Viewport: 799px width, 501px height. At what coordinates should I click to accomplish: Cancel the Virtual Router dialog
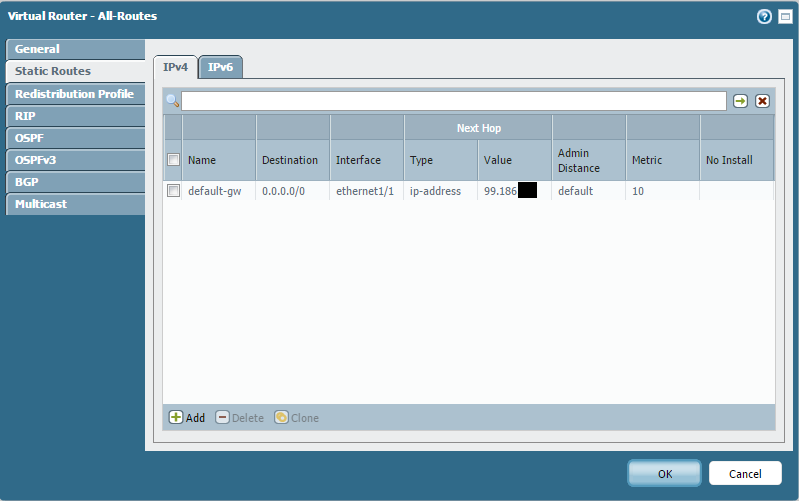coord(745,473)
